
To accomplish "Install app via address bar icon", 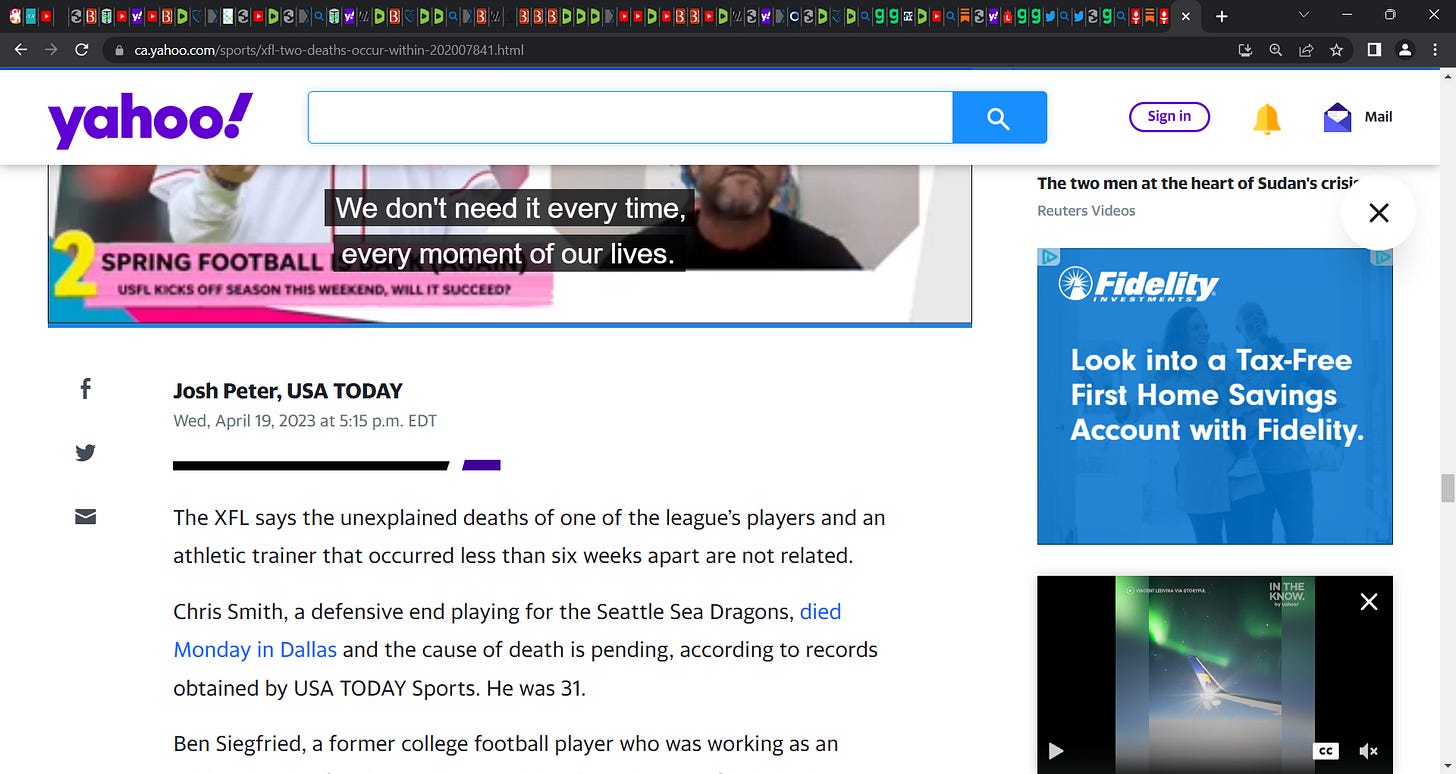I will (x=1245, y=49).
